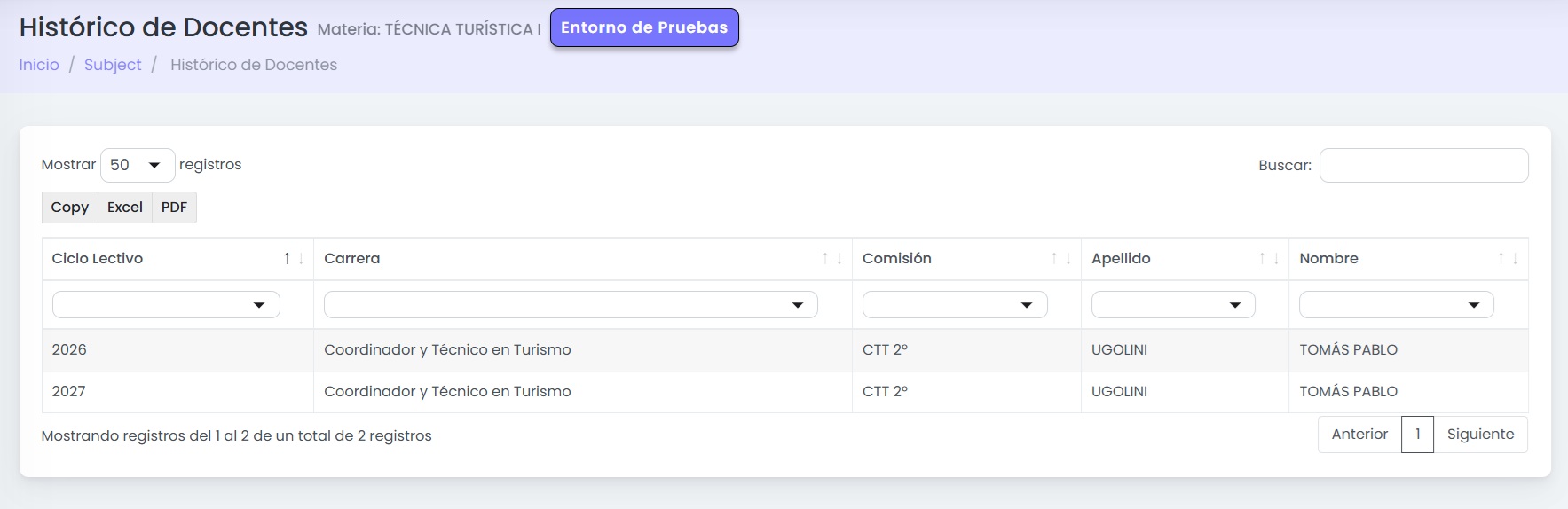Click the 2026 Ciclo Lectivo cell

click(x=177, y=350)
